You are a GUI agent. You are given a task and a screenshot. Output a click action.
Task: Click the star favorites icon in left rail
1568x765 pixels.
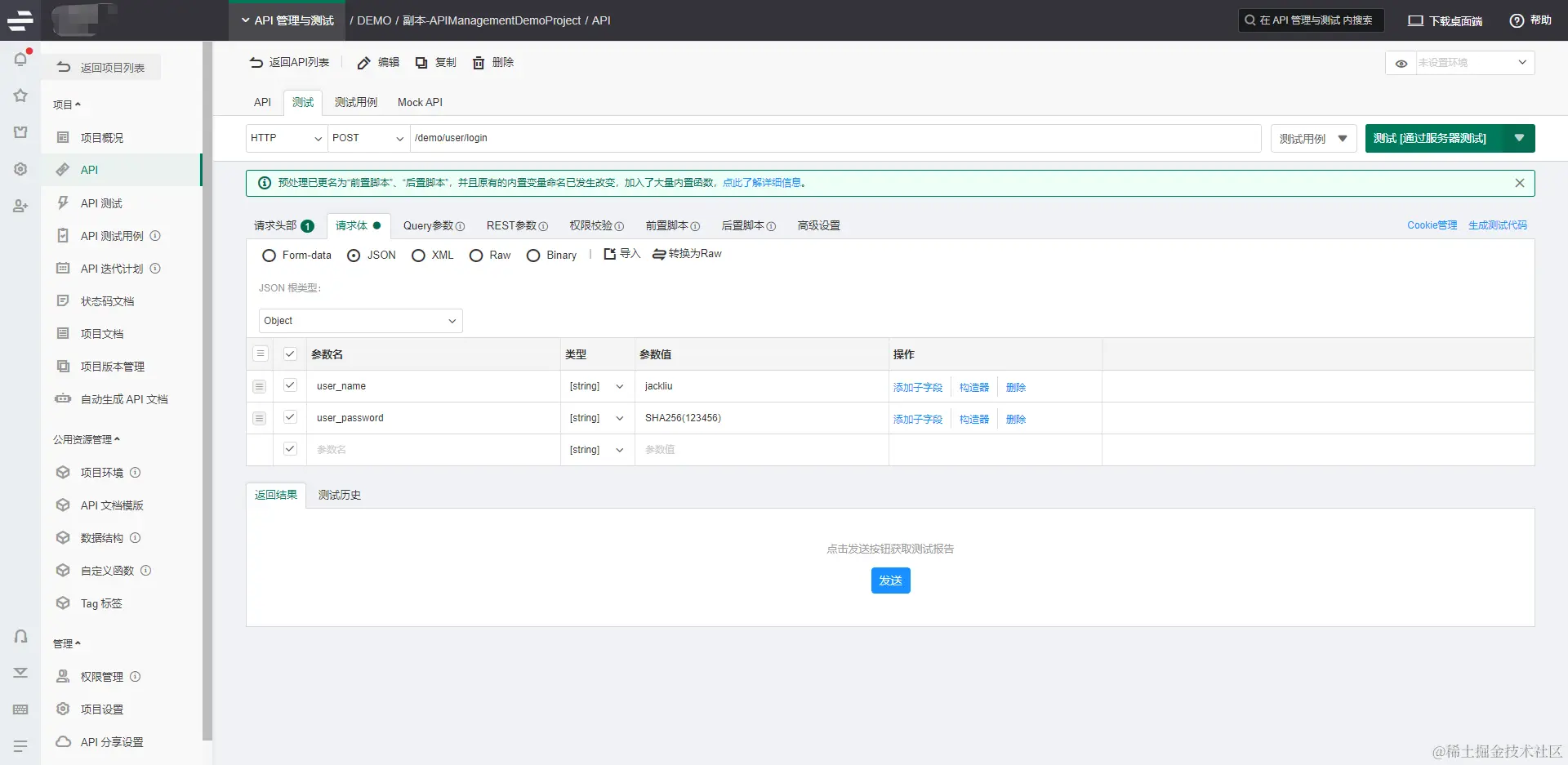20,96
